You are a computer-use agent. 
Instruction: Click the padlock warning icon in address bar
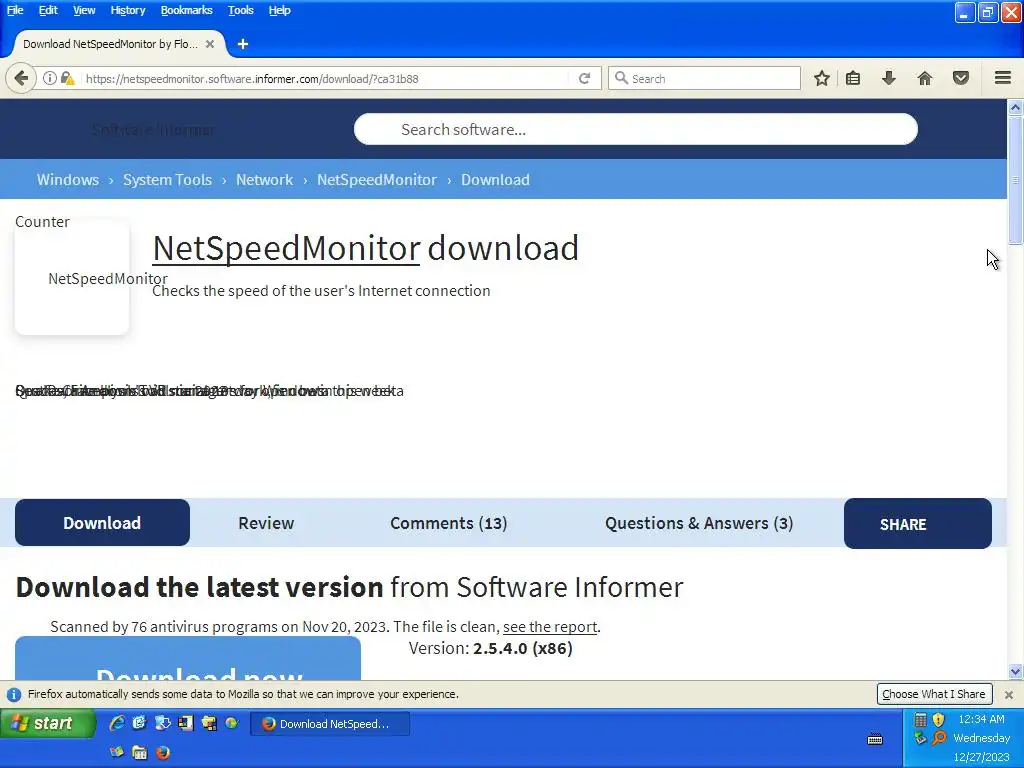(67, 78)
